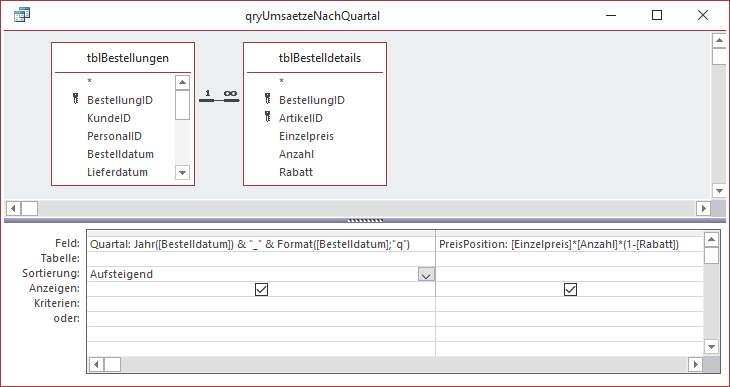Click up arrow of tblBestellungen field list
This screenshot has height=387, width=730.
182,83
